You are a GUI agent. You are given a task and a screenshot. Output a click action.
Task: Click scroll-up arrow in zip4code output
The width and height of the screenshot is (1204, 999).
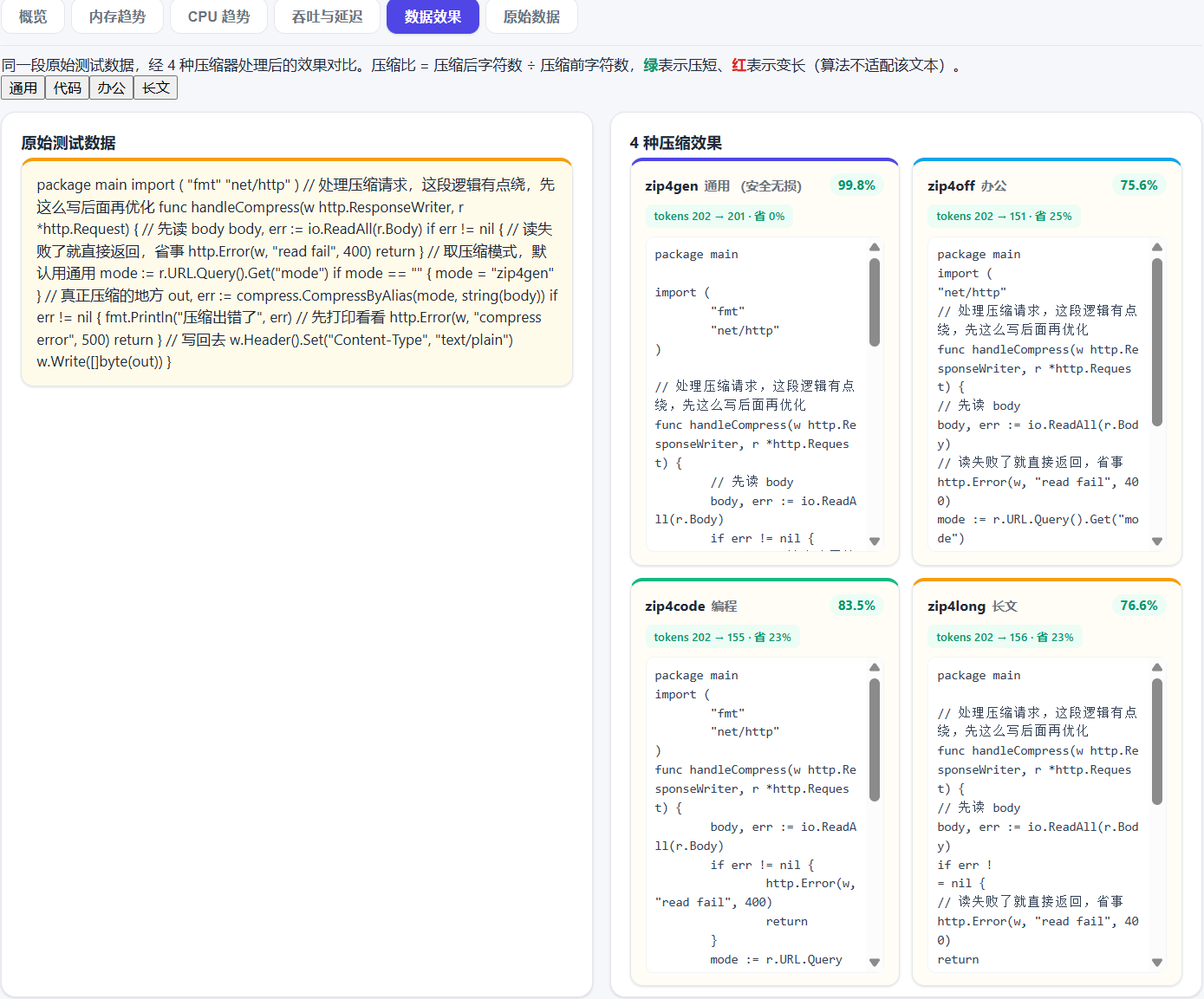click(875, 667)
